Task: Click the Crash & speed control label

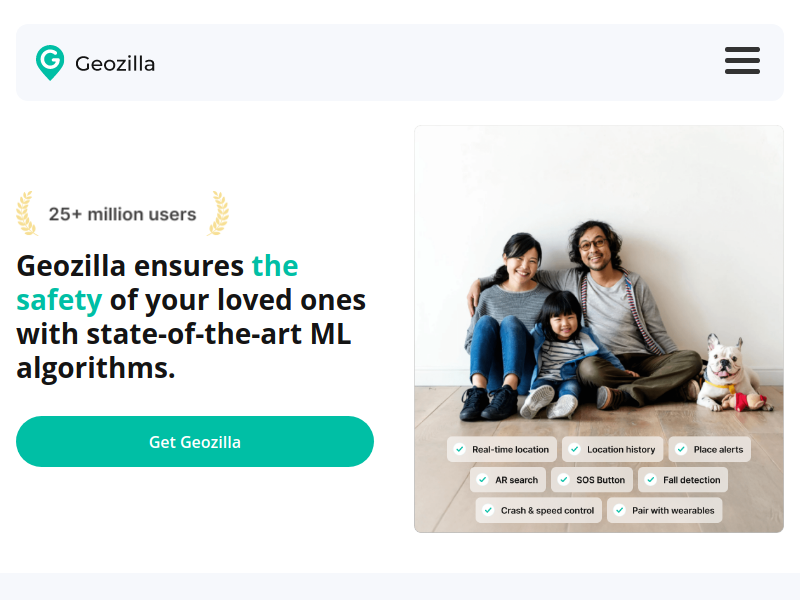Action: click(x=547, y=510)
